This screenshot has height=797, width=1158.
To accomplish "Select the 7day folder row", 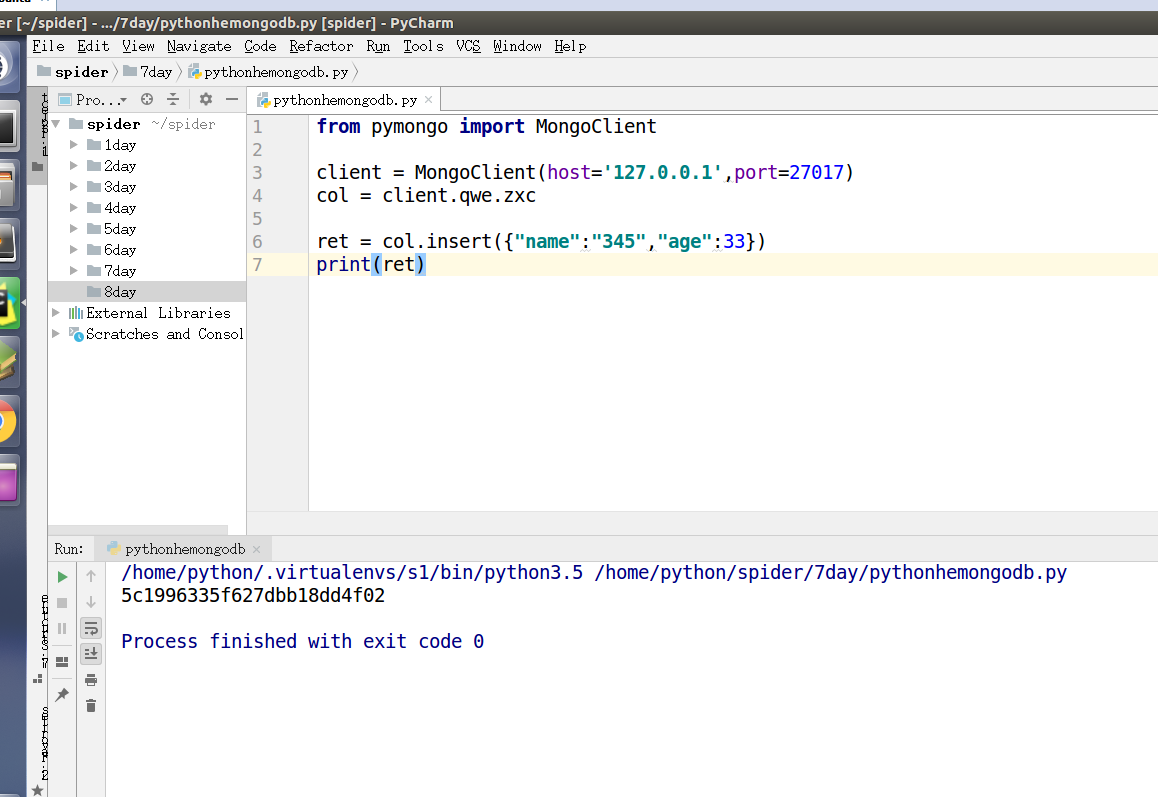I will pyautogui.click(x=147, y=270).
